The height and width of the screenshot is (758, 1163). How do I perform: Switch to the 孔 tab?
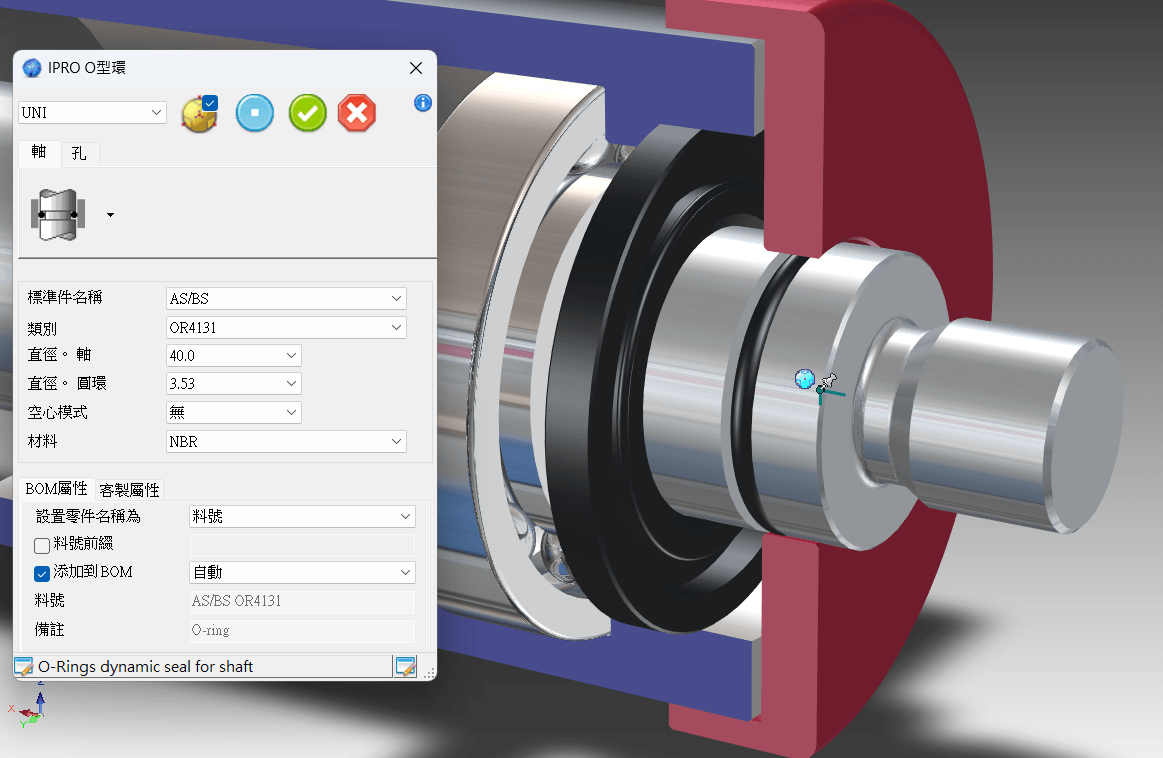[79, 154]
